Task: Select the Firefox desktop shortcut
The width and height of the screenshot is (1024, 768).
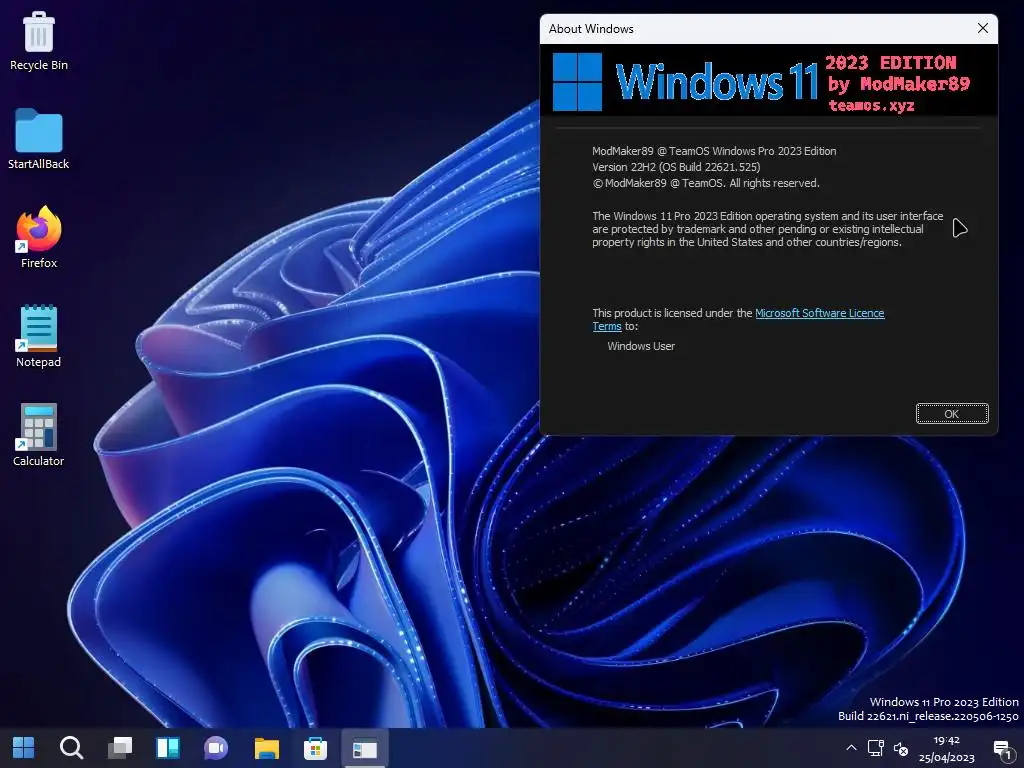Action: tap(39, 238)
